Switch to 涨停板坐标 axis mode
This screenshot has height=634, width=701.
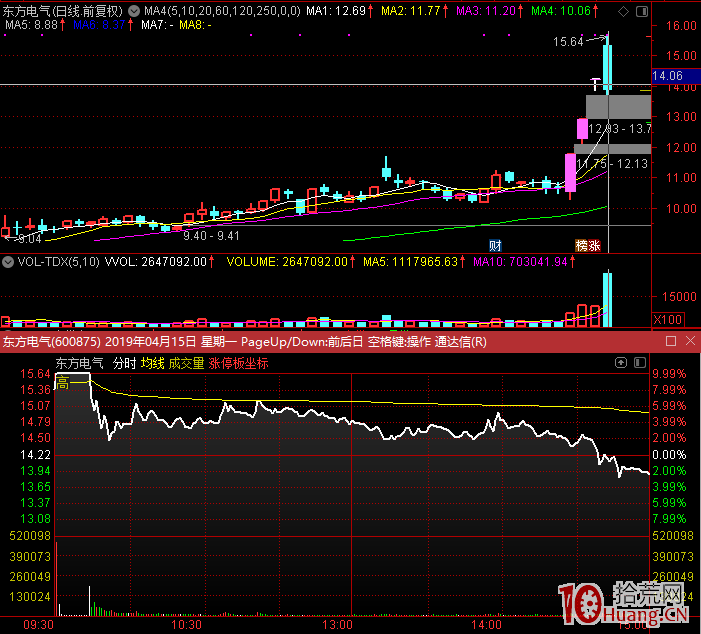click(238, 363)
